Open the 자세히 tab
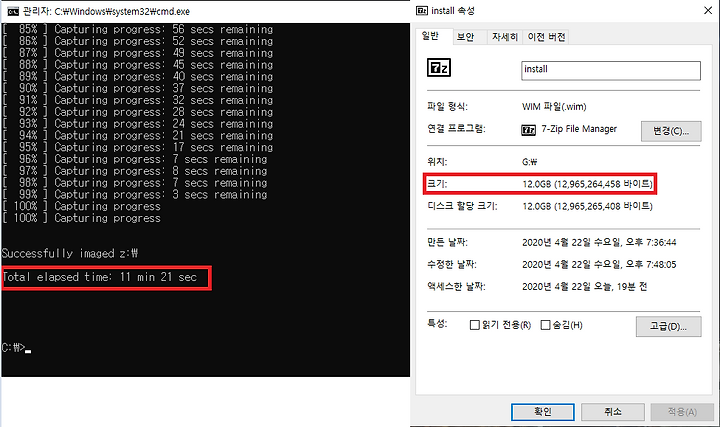This screenshot has height=427, width=720. 505,37
